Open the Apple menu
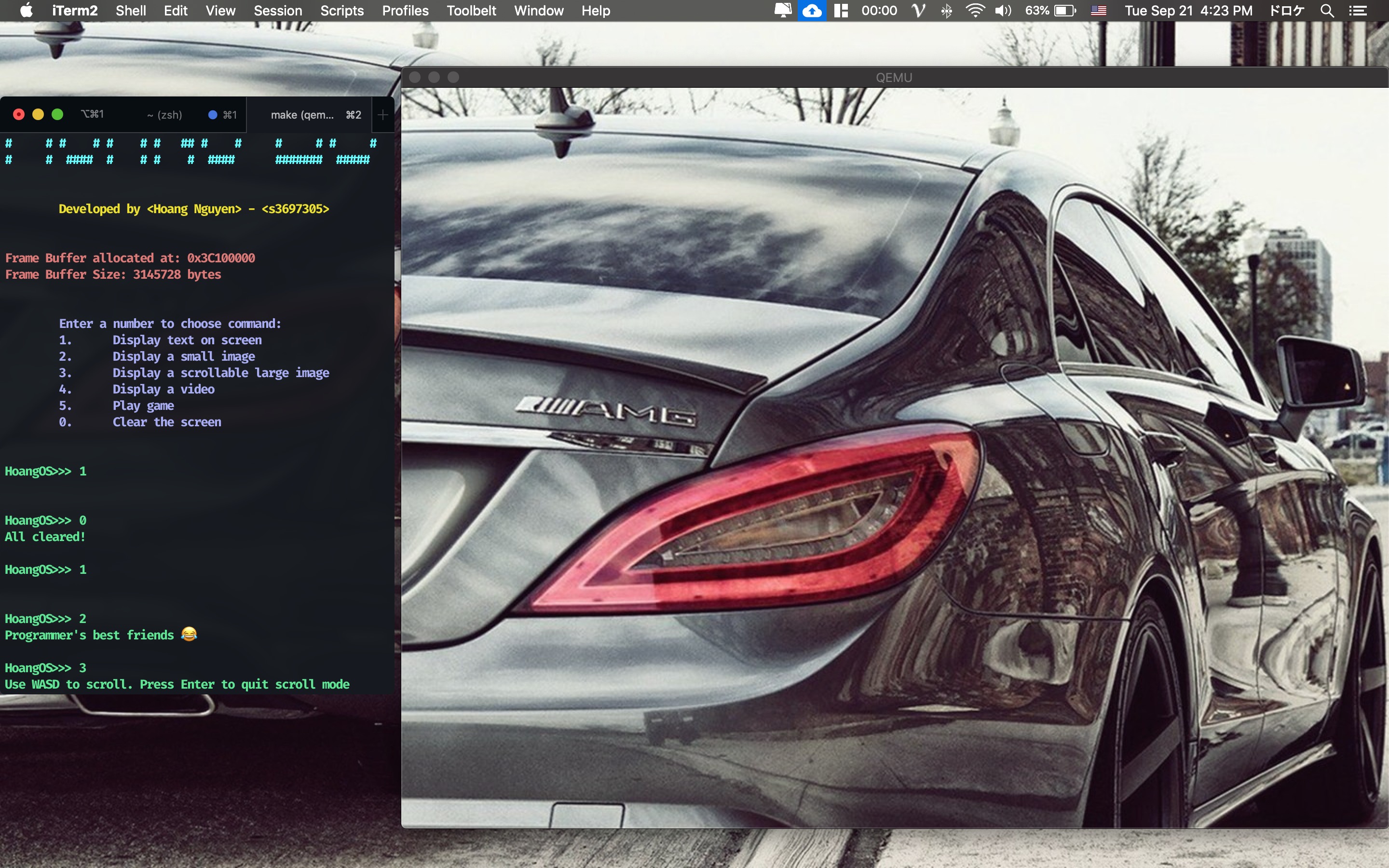Viewport: 1389px width, 868px height. pos(27,10)
